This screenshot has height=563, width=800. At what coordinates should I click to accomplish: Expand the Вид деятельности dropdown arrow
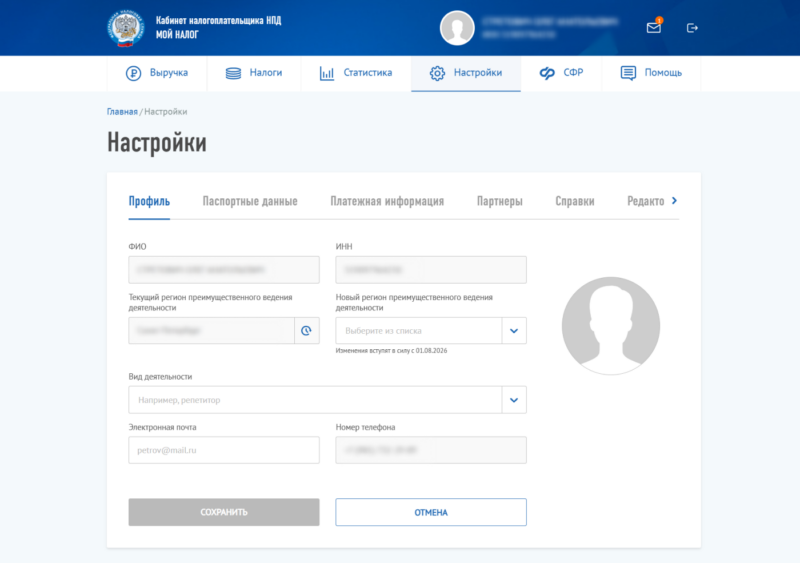coord(514,400)
